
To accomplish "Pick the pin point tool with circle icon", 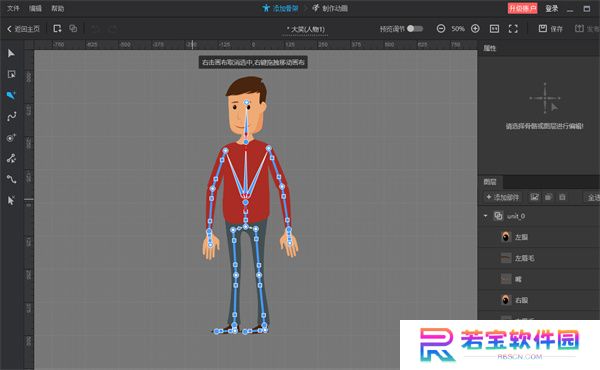I will pos(11,138).
